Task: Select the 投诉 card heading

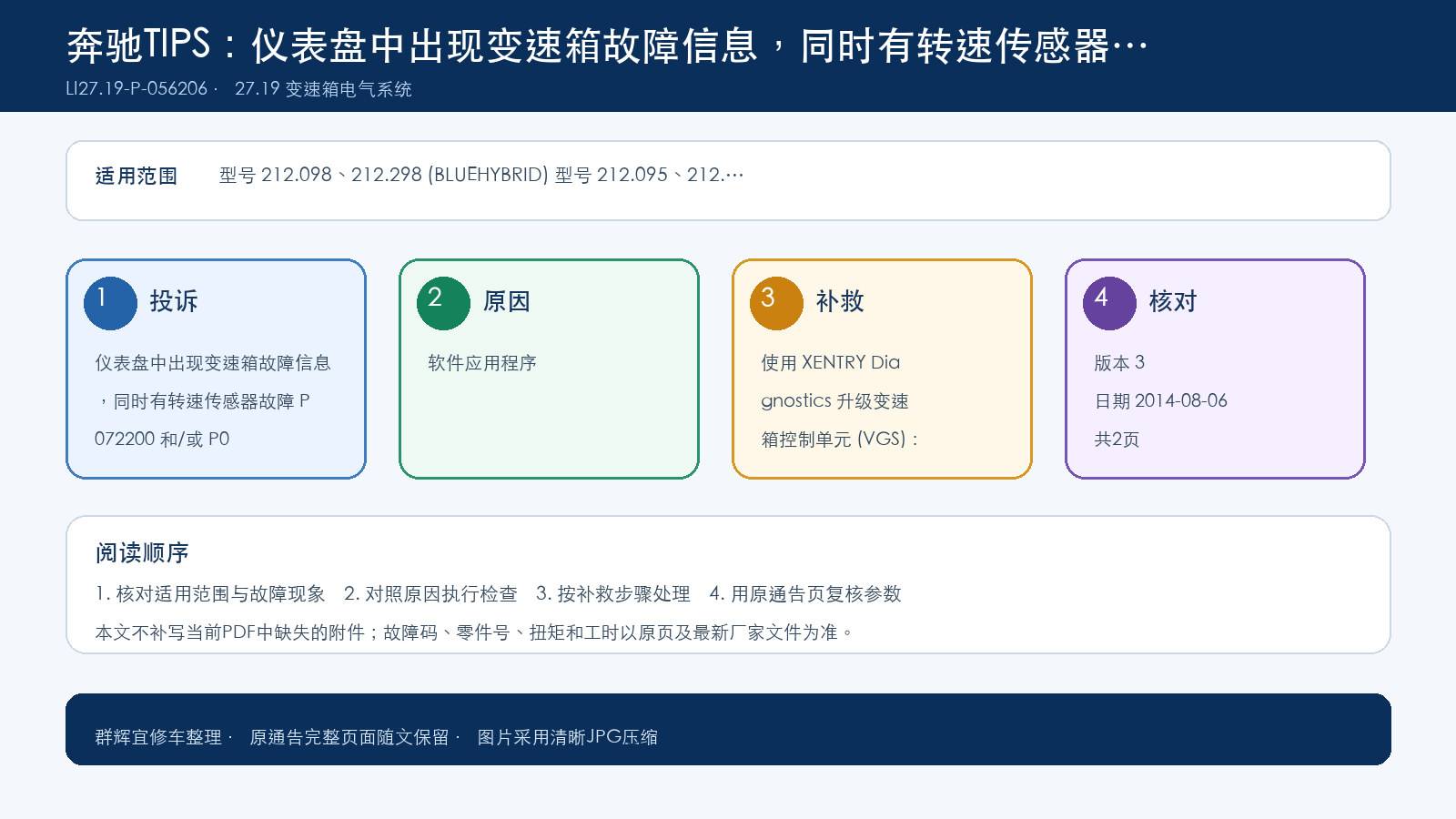Action: pos(174,301)
